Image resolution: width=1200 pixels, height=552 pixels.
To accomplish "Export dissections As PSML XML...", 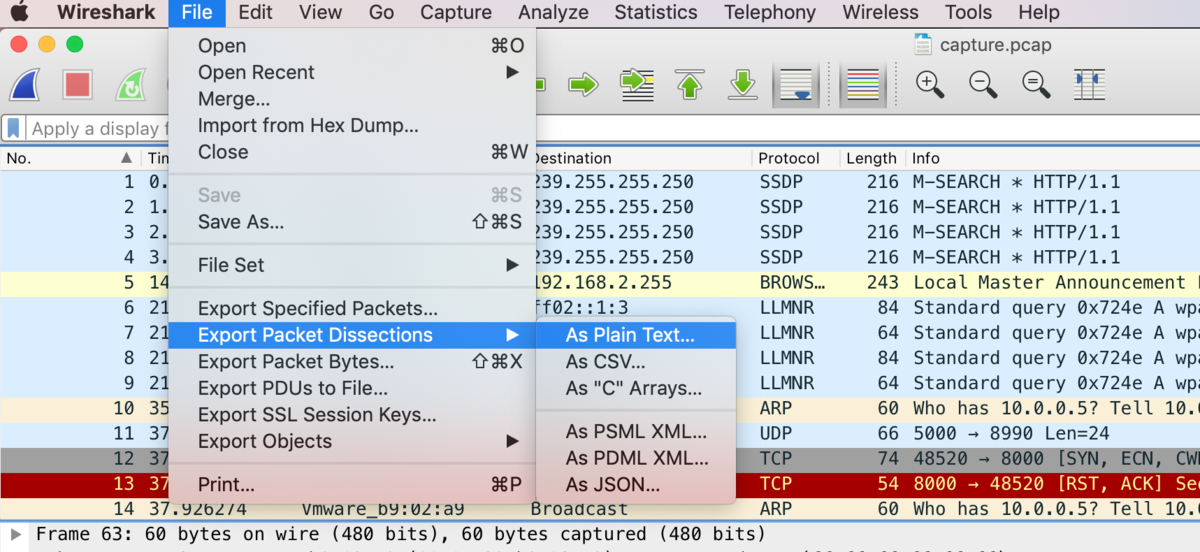I will 636,432.
